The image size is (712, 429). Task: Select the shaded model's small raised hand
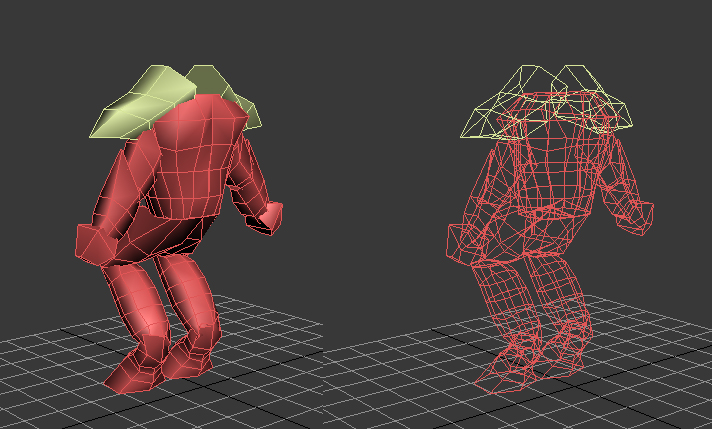point(269,218)
